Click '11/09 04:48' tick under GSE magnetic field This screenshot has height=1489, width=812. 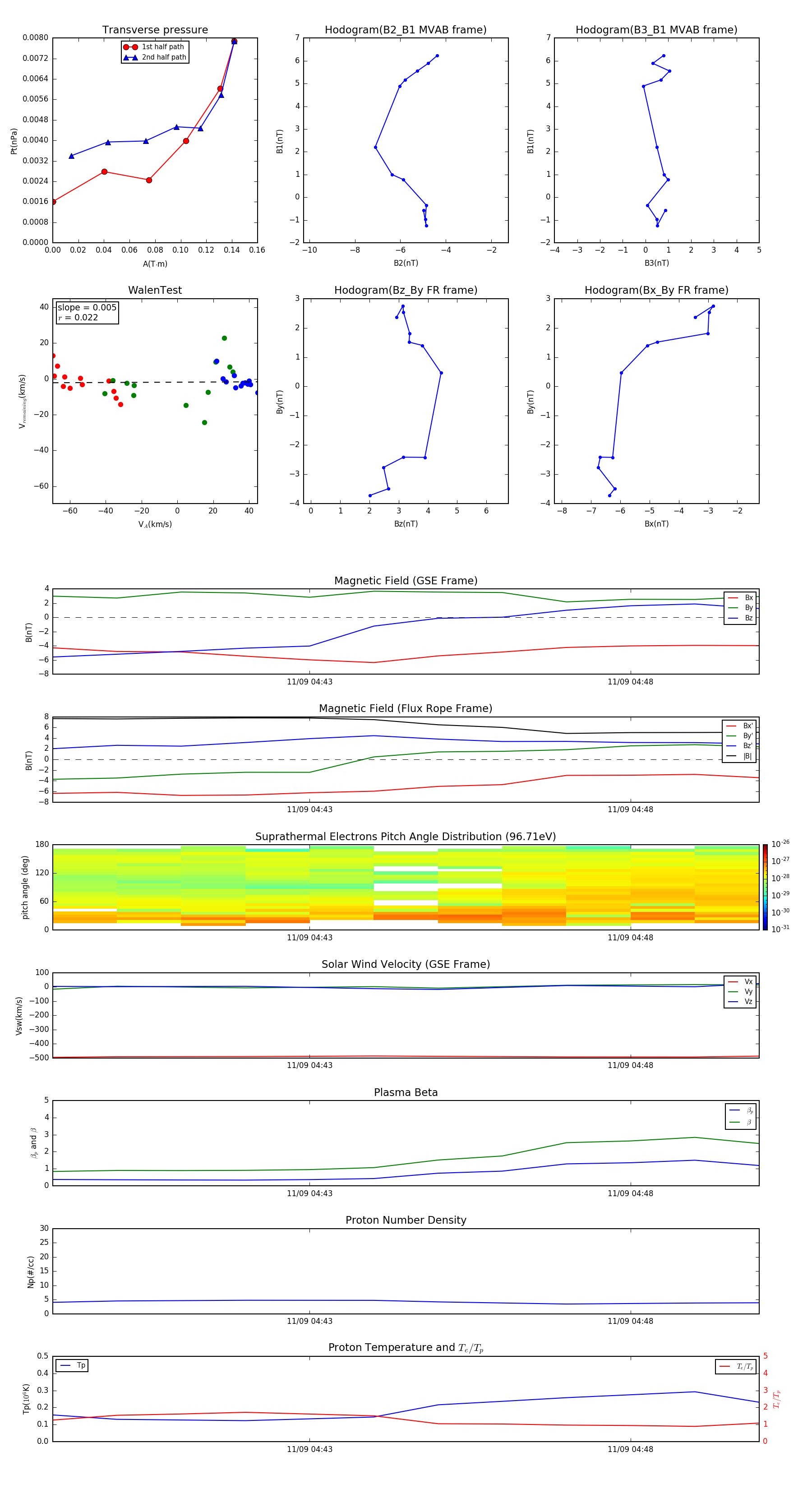[631, 682]
